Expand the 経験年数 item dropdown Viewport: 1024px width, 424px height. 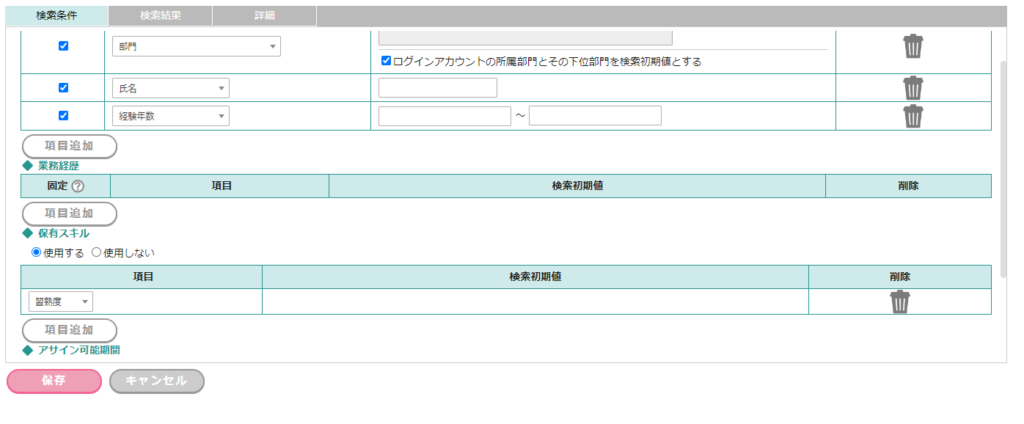170,116
